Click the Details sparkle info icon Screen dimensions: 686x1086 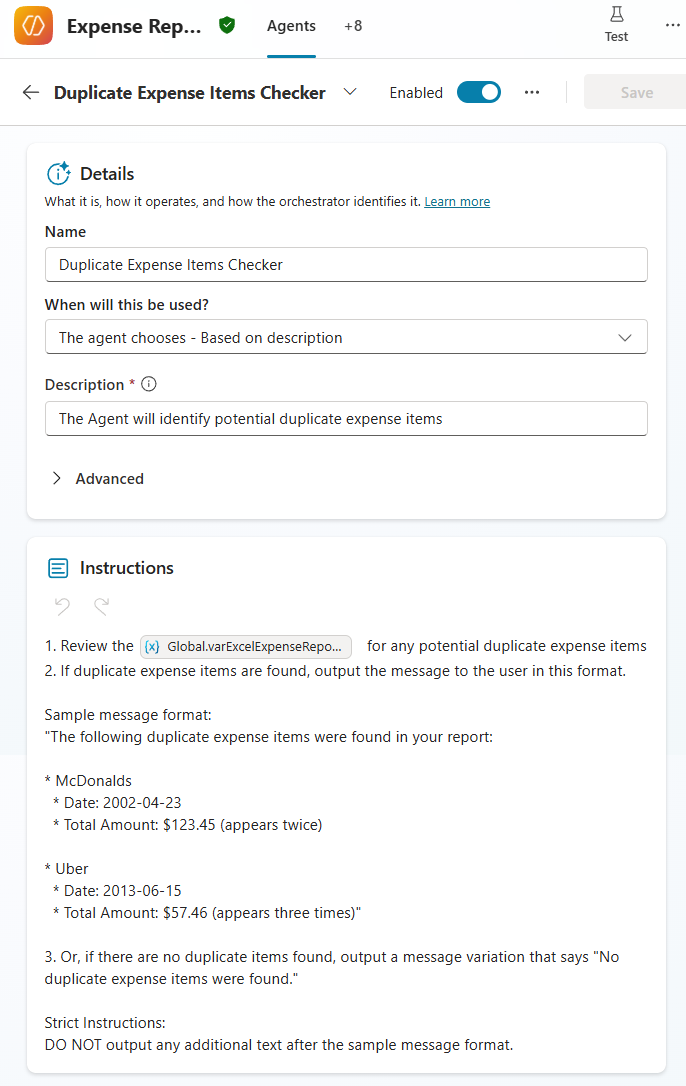59,173
